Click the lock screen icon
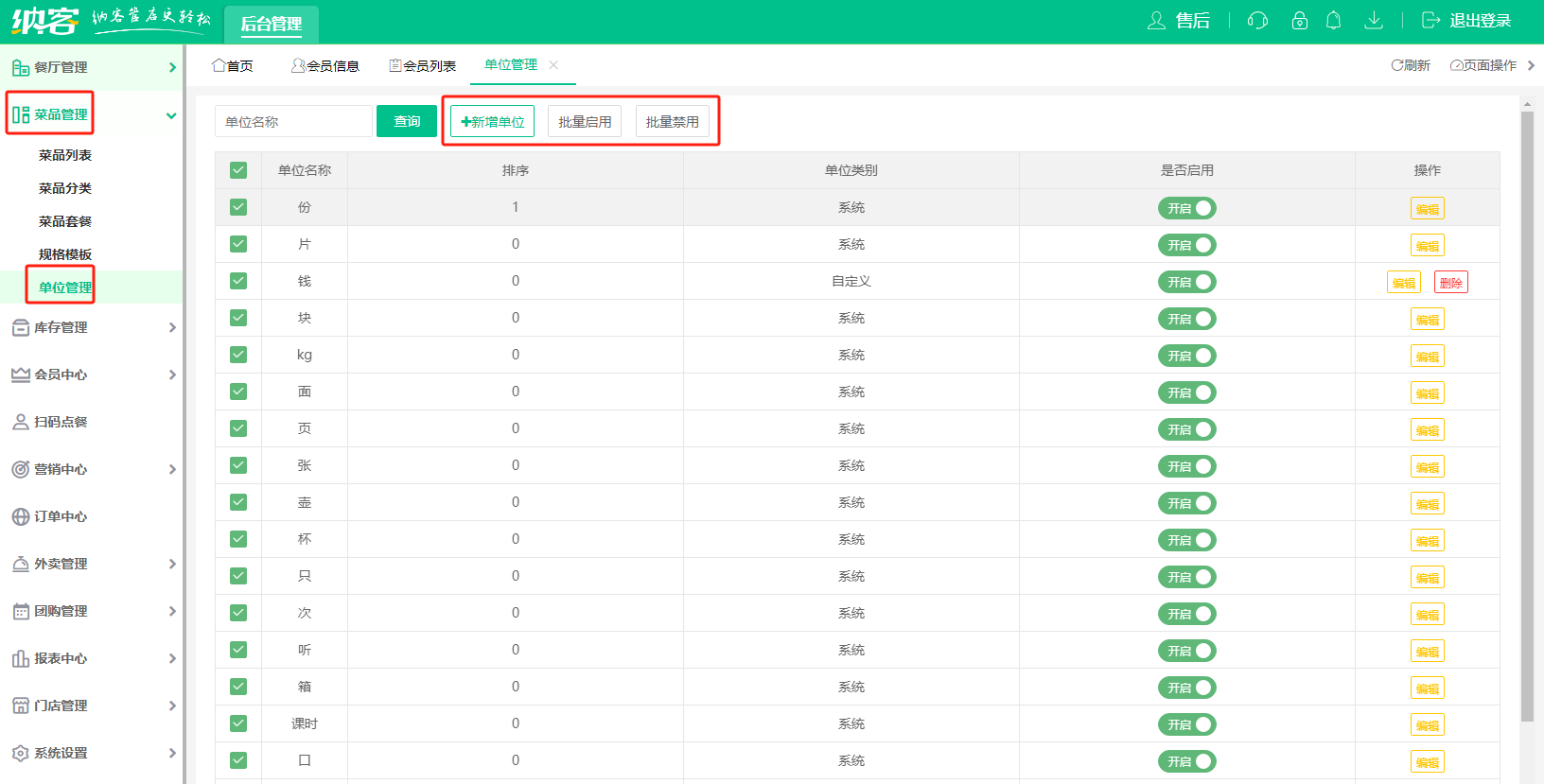Viewport: 1544px width, 784px height. [1299, 21]
